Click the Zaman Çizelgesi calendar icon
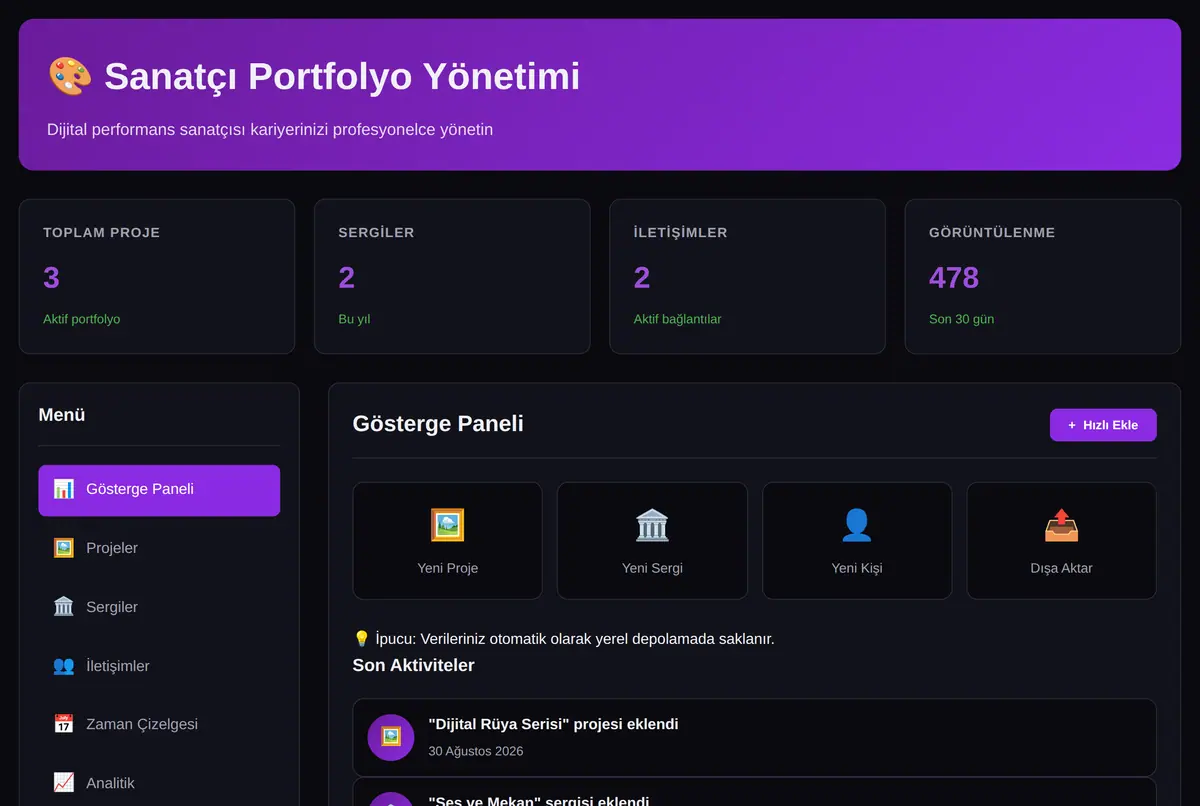Viewport: 1200px width, 806px height. pyautogui.click(x=64, y=724)
